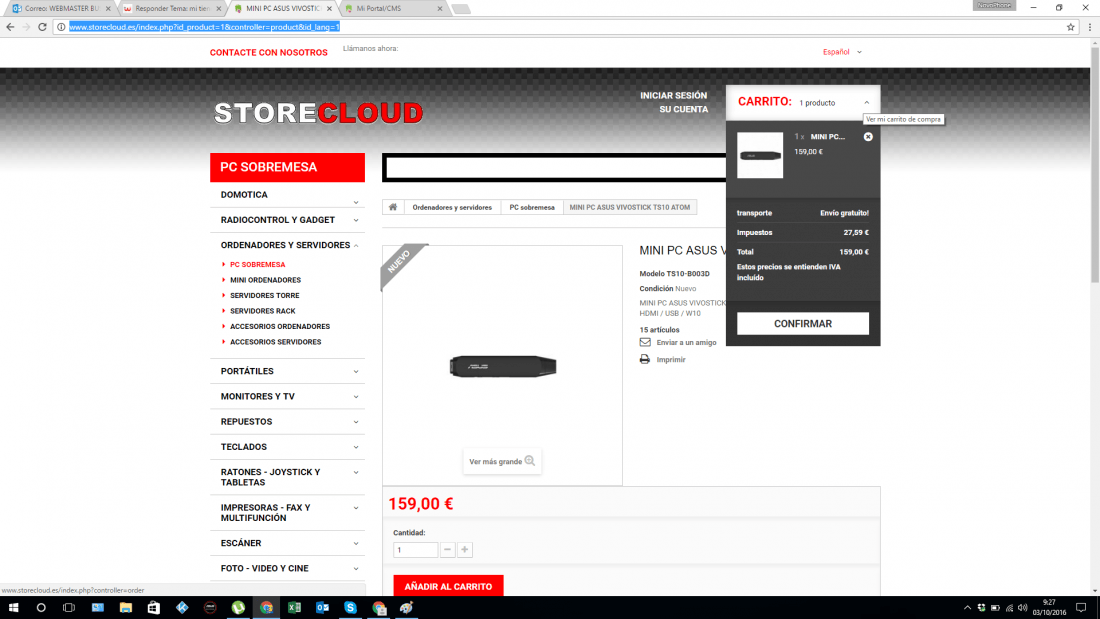Open Chrome menu three dots
The image size is (1100, 619).
coord(1089,27)
